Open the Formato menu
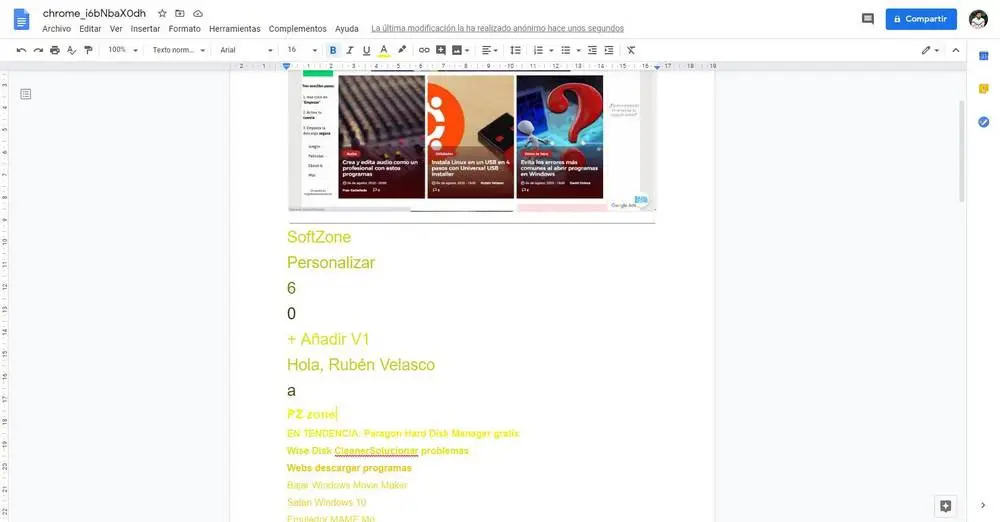 click(184, 29)
